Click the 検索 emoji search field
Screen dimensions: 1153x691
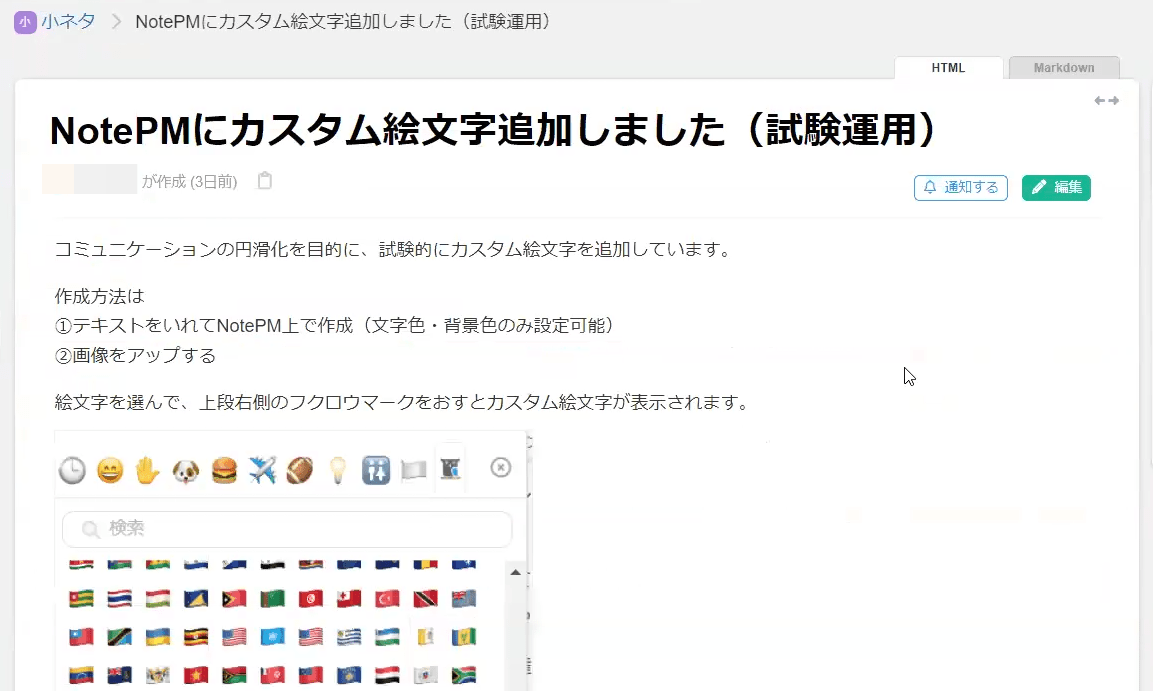point(287,529)
